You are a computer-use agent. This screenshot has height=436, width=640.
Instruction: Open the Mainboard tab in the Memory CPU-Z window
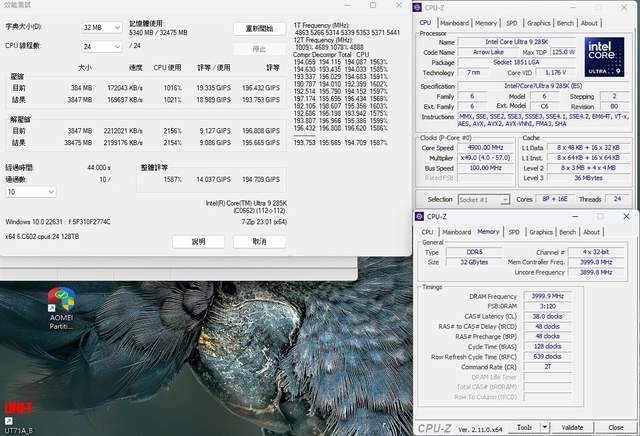[457, 232]
